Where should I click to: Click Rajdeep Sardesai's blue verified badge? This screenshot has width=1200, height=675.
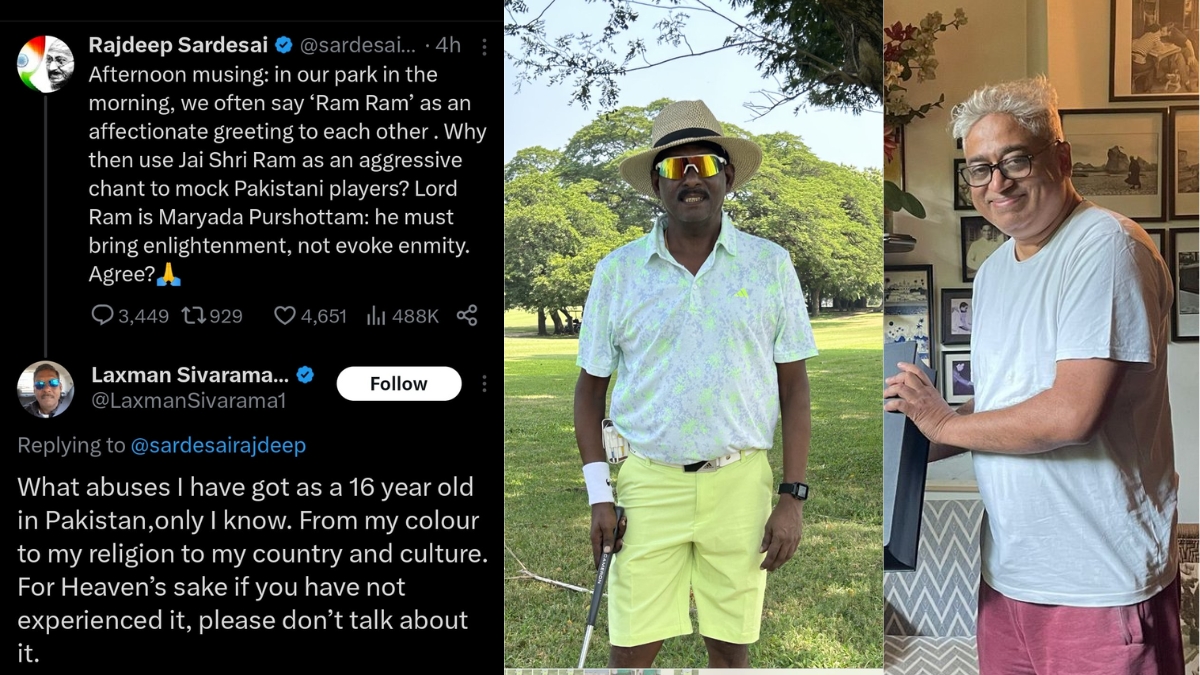pyautogui.click(x=284, y=45)
